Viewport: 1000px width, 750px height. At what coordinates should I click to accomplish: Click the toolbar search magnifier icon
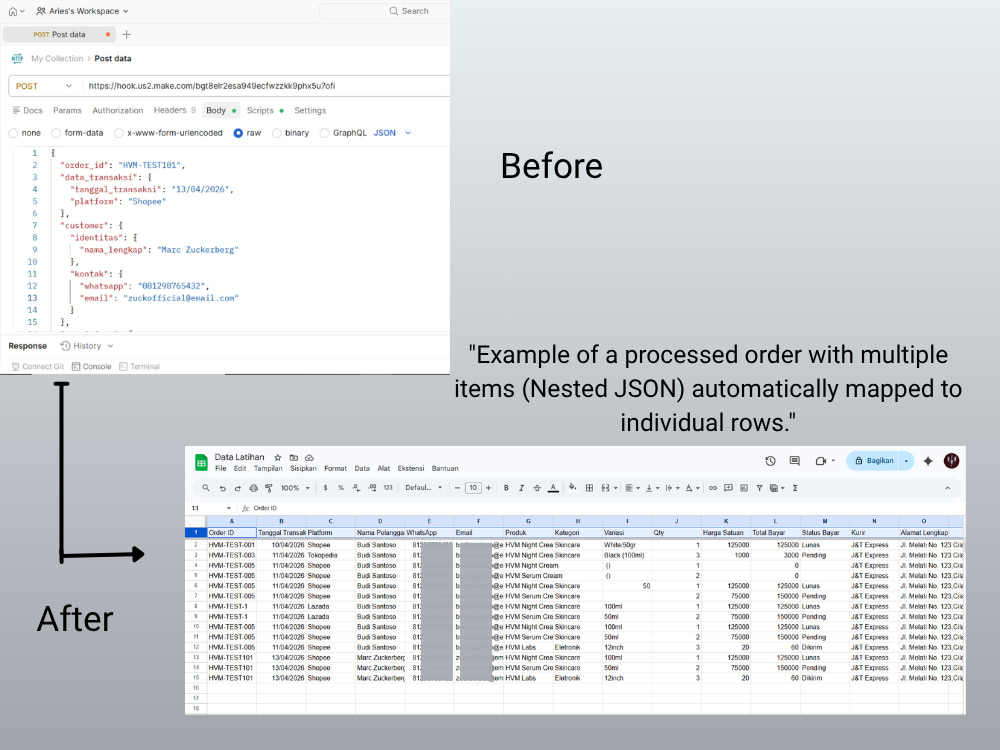[x=206, y=489]
